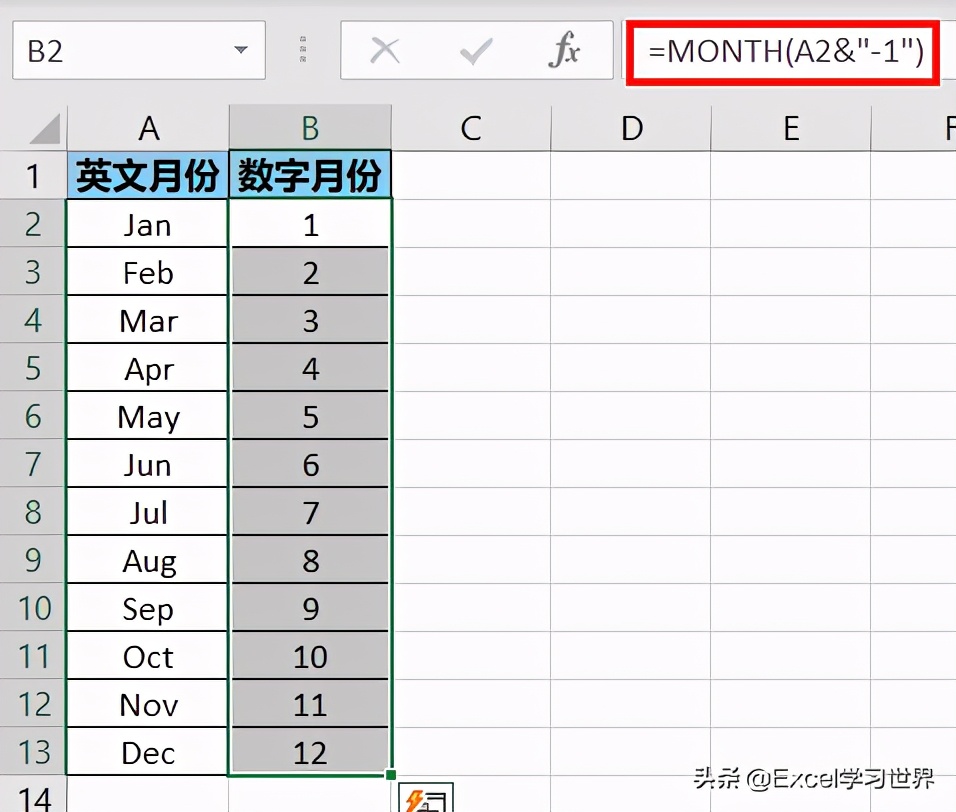The image size is (956, 812).
Task: Click the cell containing Jun
Action: click(x=148, y=464)
